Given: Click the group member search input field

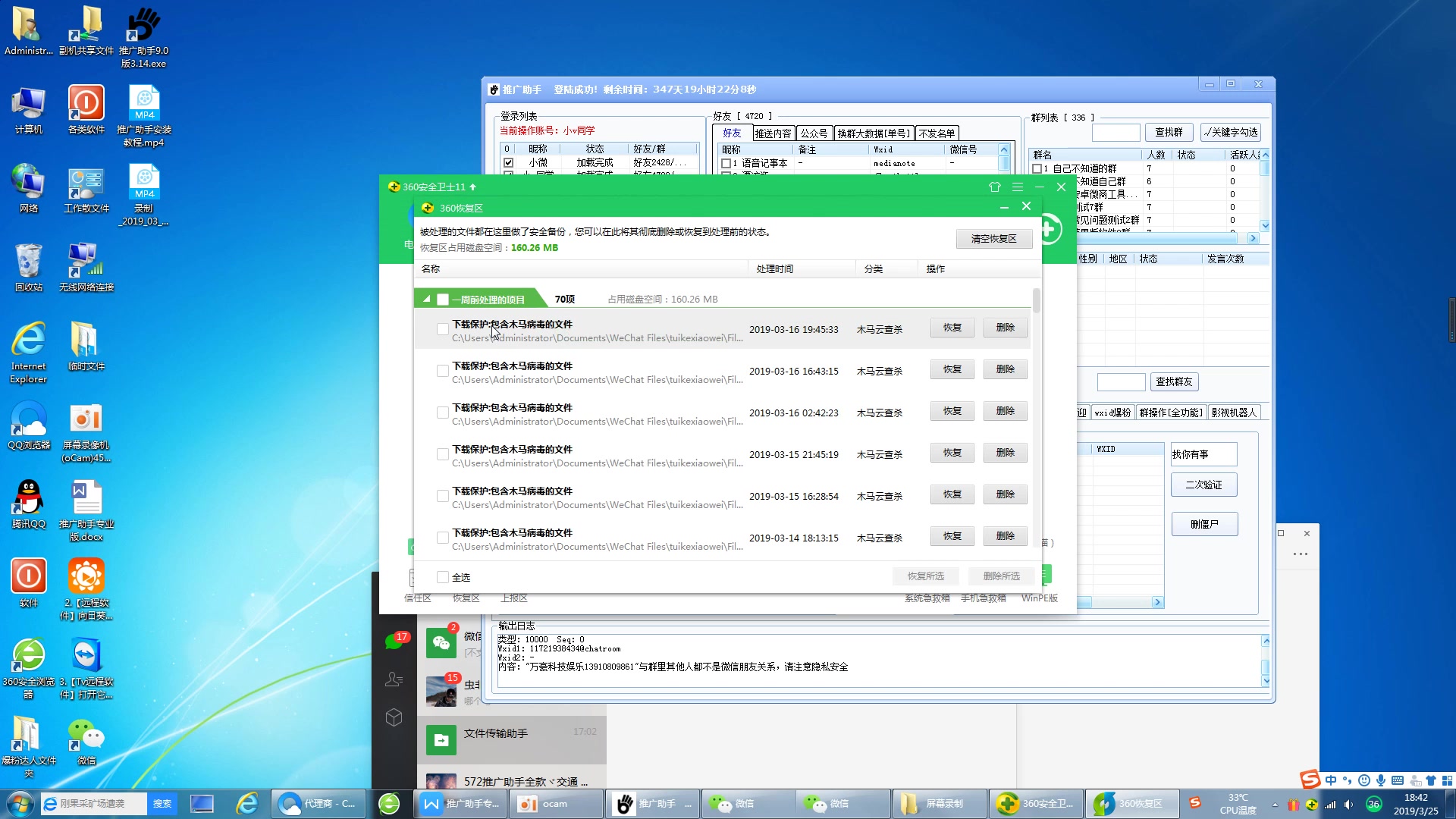Looking at the screenshot, I should point(1122,381).
